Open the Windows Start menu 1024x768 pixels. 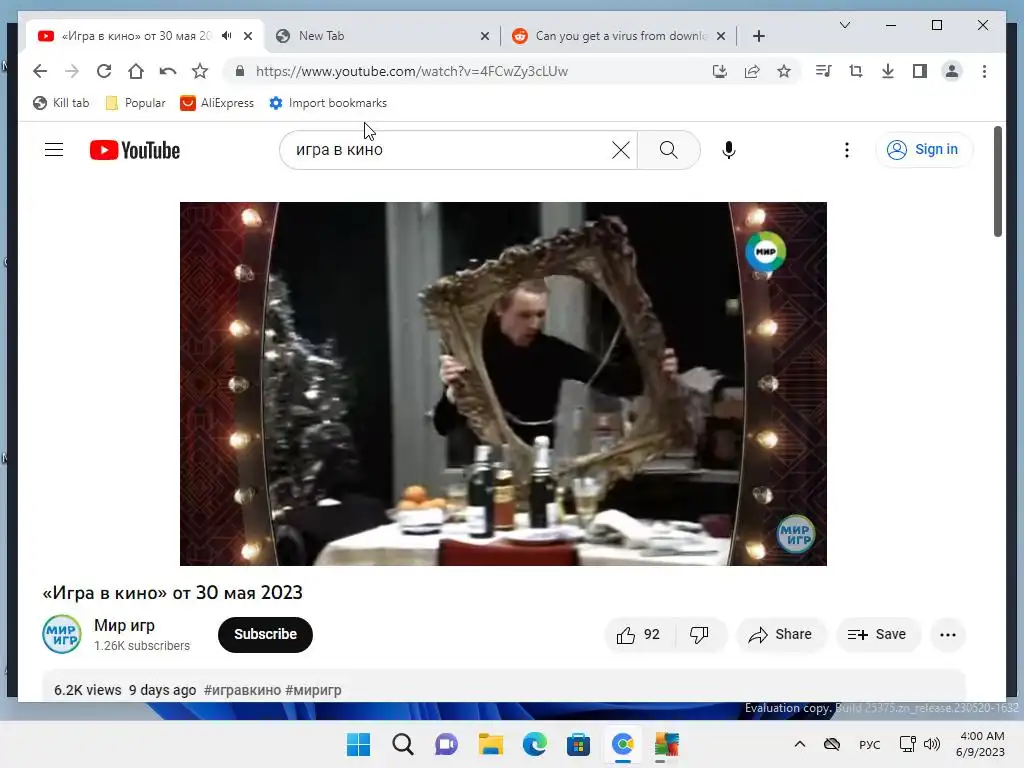358,744
